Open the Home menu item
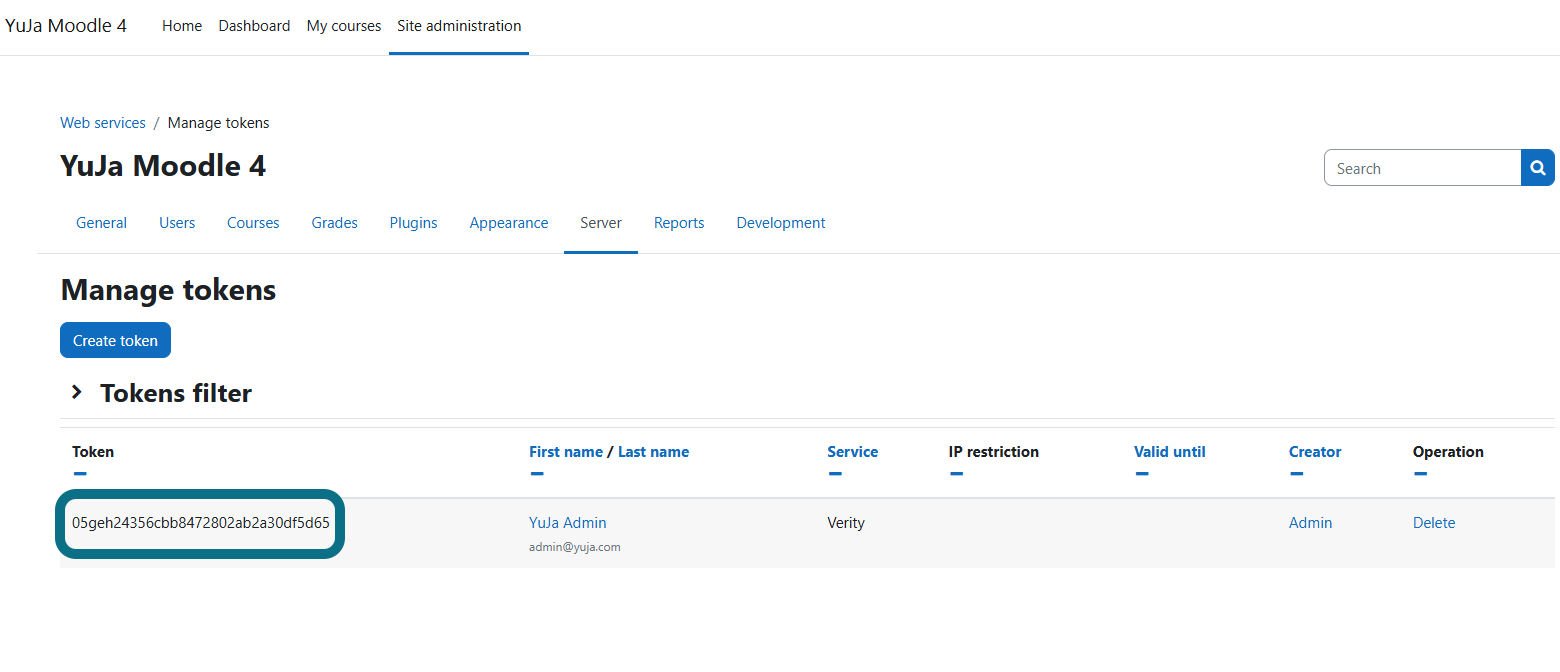 [182, 26]
